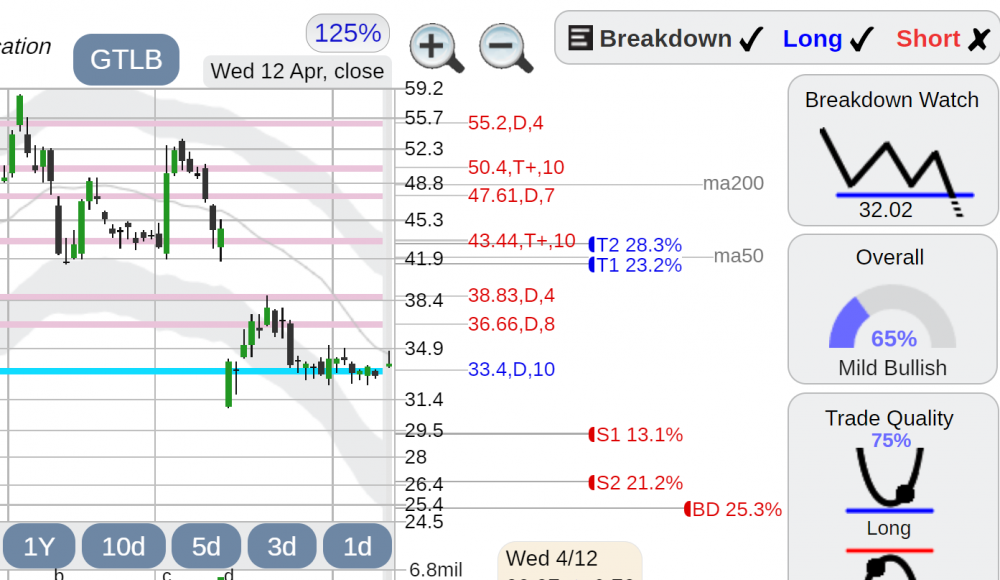Click the 47.61,D,7 resistance label
This screenshot has height=580, width=1000.
click(x=511, y=195)
